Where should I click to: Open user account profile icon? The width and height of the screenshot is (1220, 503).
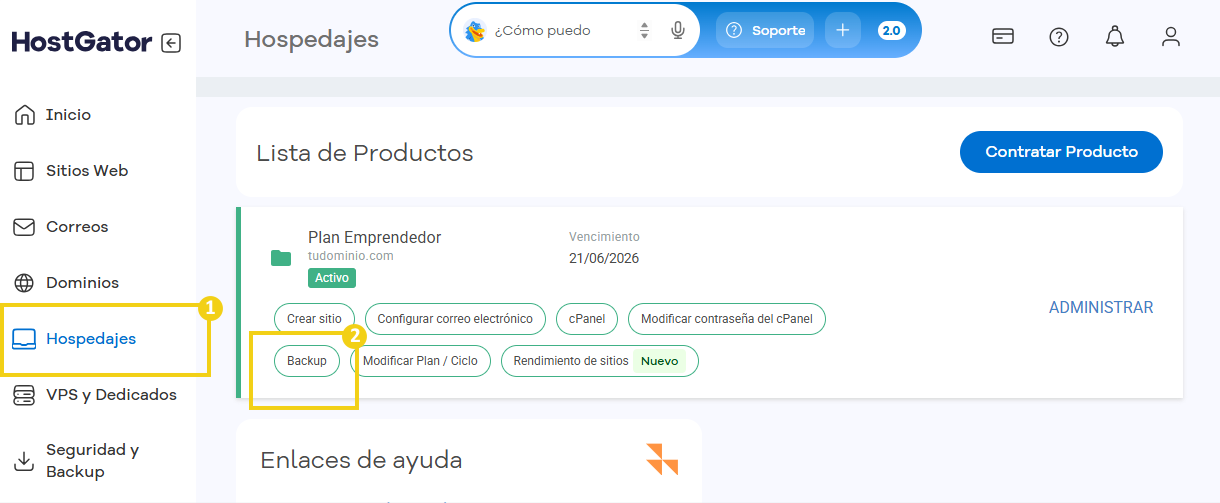click(1171, 37)
